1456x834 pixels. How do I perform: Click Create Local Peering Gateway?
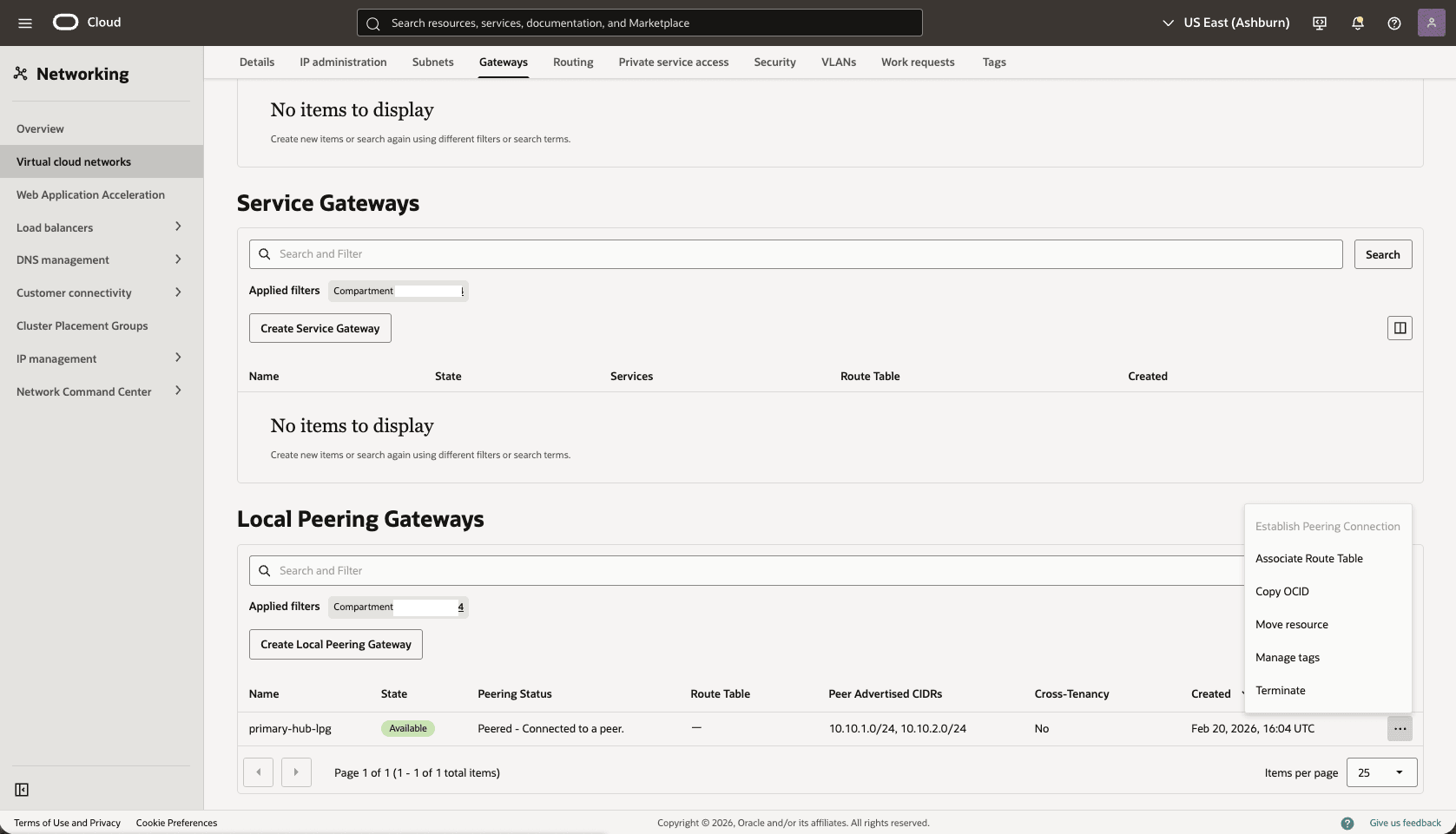click(x=334, y=644)
